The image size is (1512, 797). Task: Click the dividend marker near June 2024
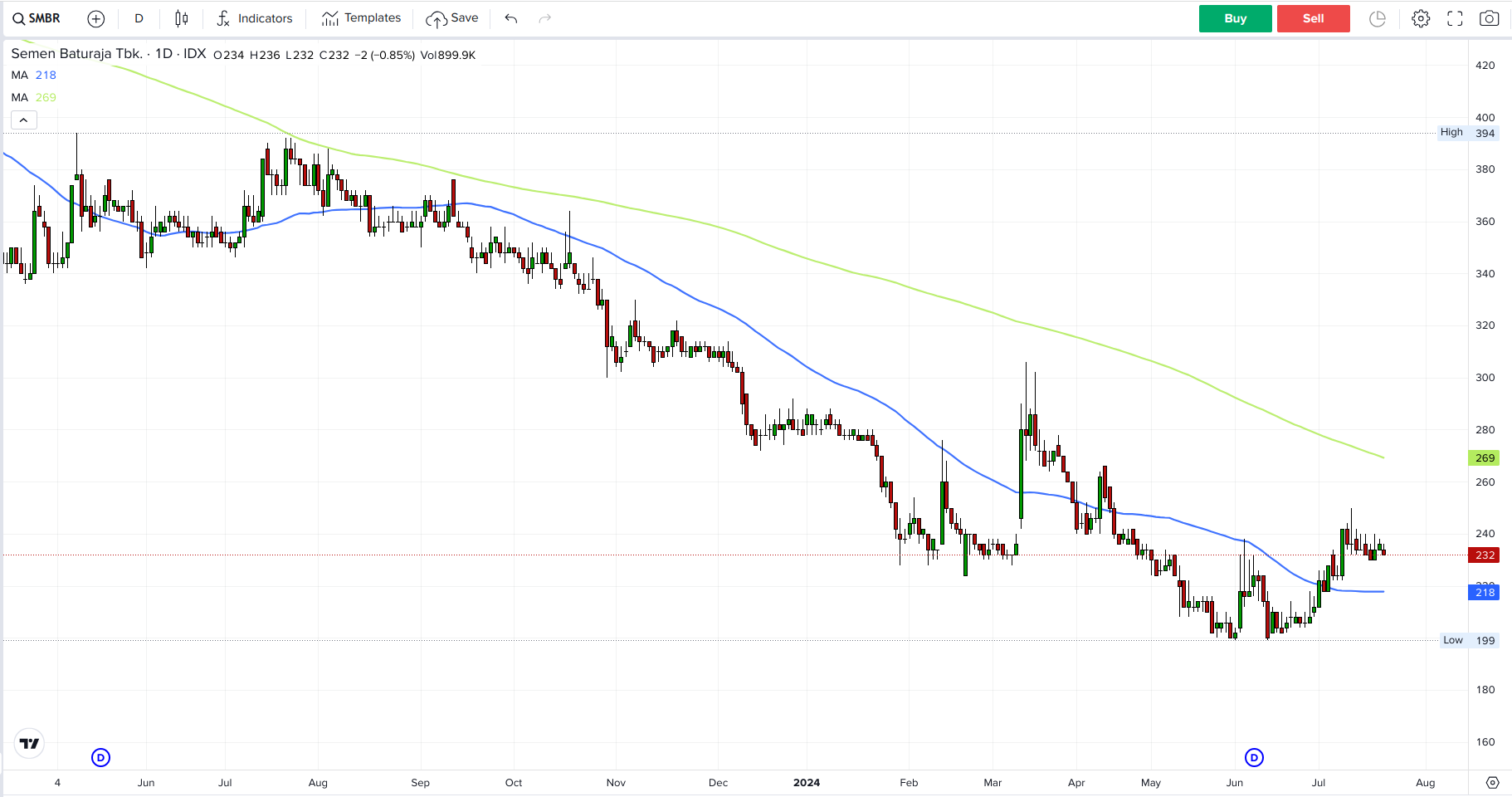click(x=1254, y=757)
